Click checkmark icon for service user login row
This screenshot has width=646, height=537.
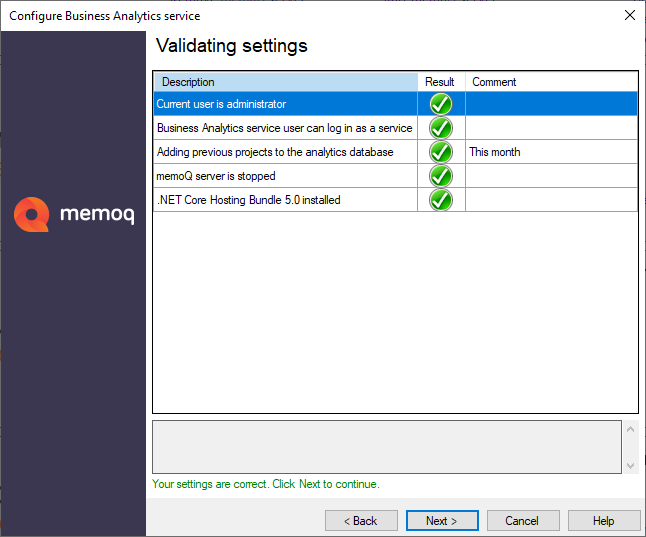point(441,128)
